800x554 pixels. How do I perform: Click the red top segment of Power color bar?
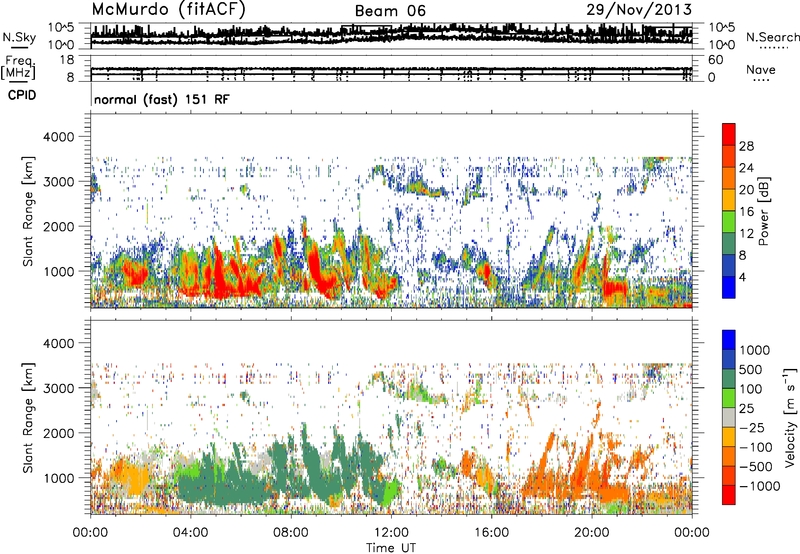pos(729,135)
